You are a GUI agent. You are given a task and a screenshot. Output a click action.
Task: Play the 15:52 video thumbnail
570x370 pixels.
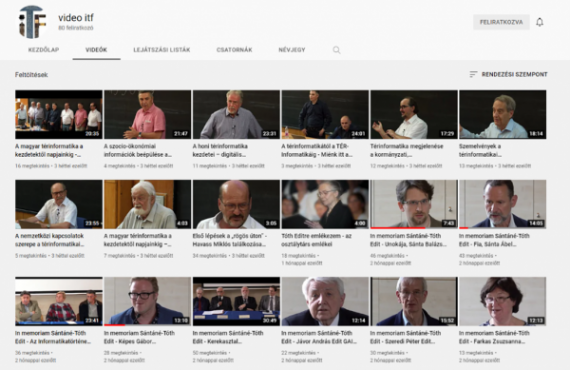(x=414, y=301)
